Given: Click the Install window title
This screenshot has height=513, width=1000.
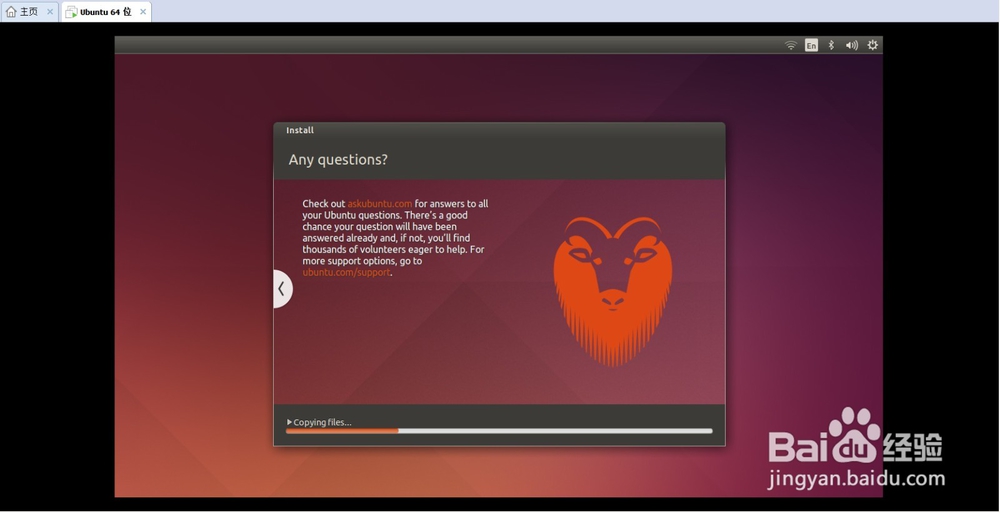Looking at the screenshot, I should coord(300,130).
